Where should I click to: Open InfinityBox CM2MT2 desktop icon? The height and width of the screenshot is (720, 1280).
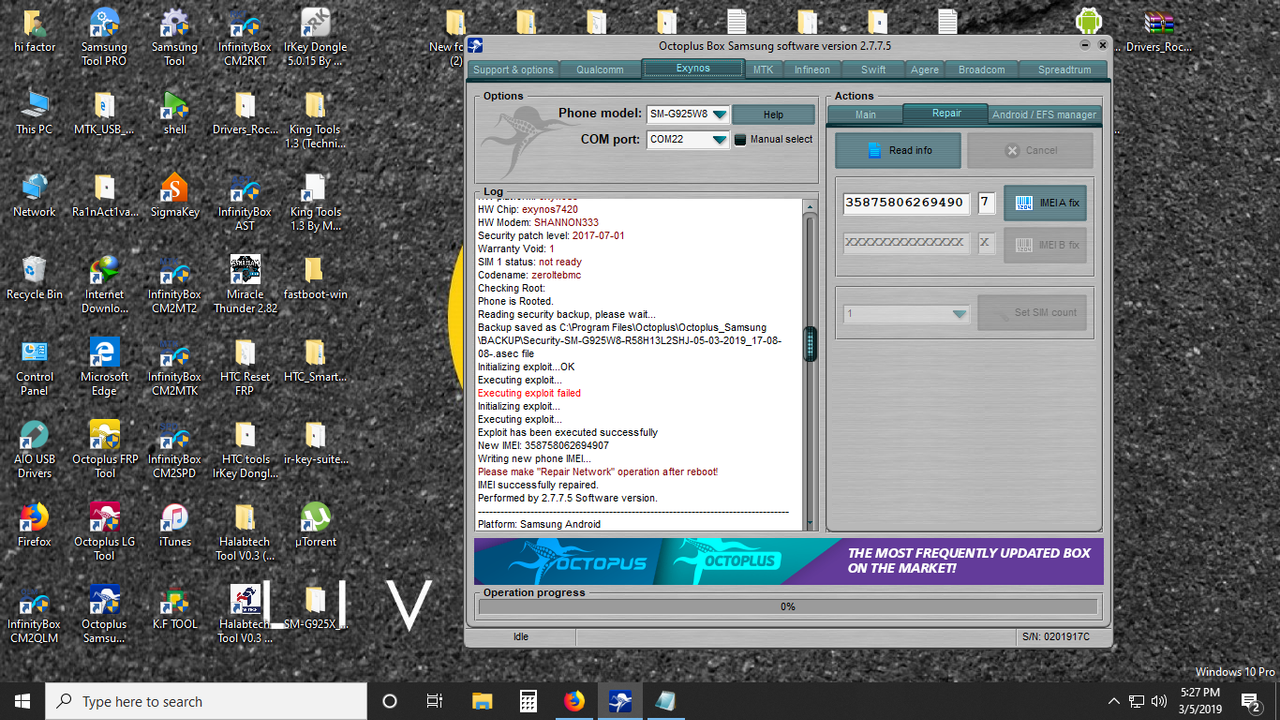(x=175, y=285)
